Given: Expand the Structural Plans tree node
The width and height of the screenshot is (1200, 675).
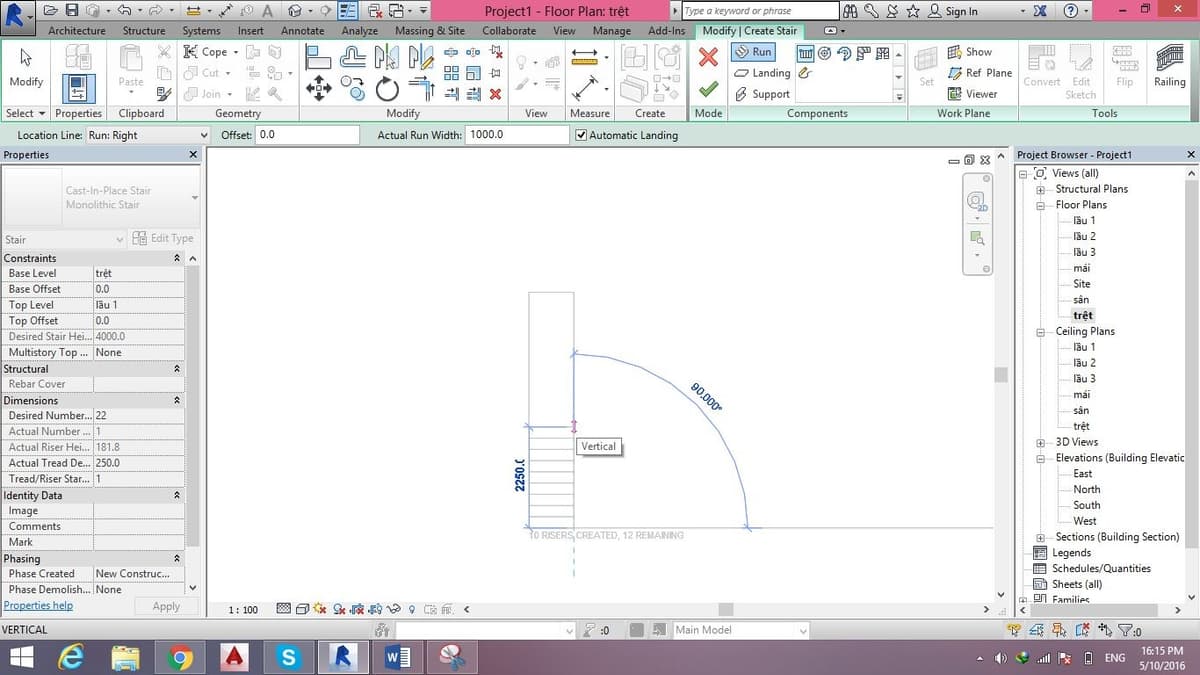Looking at the screenshot, I should pos(1040,189).
